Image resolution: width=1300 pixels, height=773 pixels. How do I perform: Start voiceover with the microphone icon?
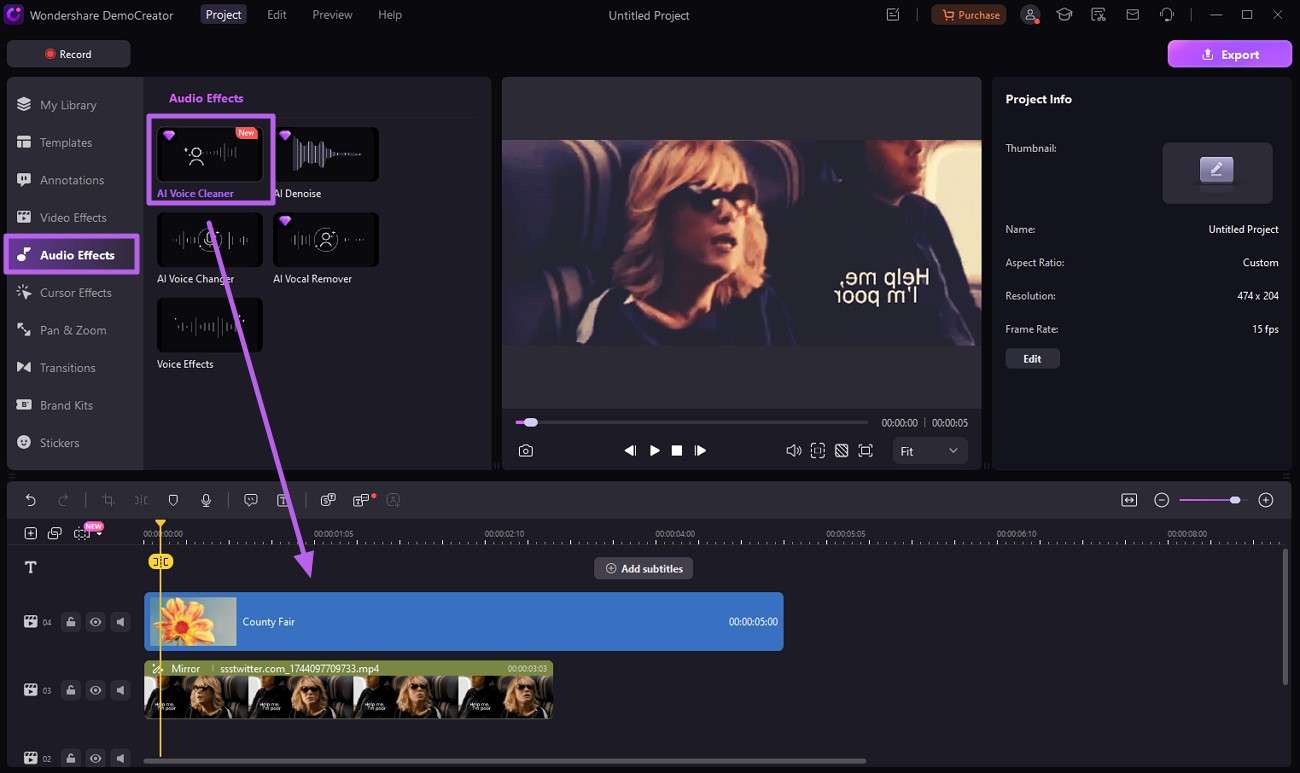click(206, 500)
